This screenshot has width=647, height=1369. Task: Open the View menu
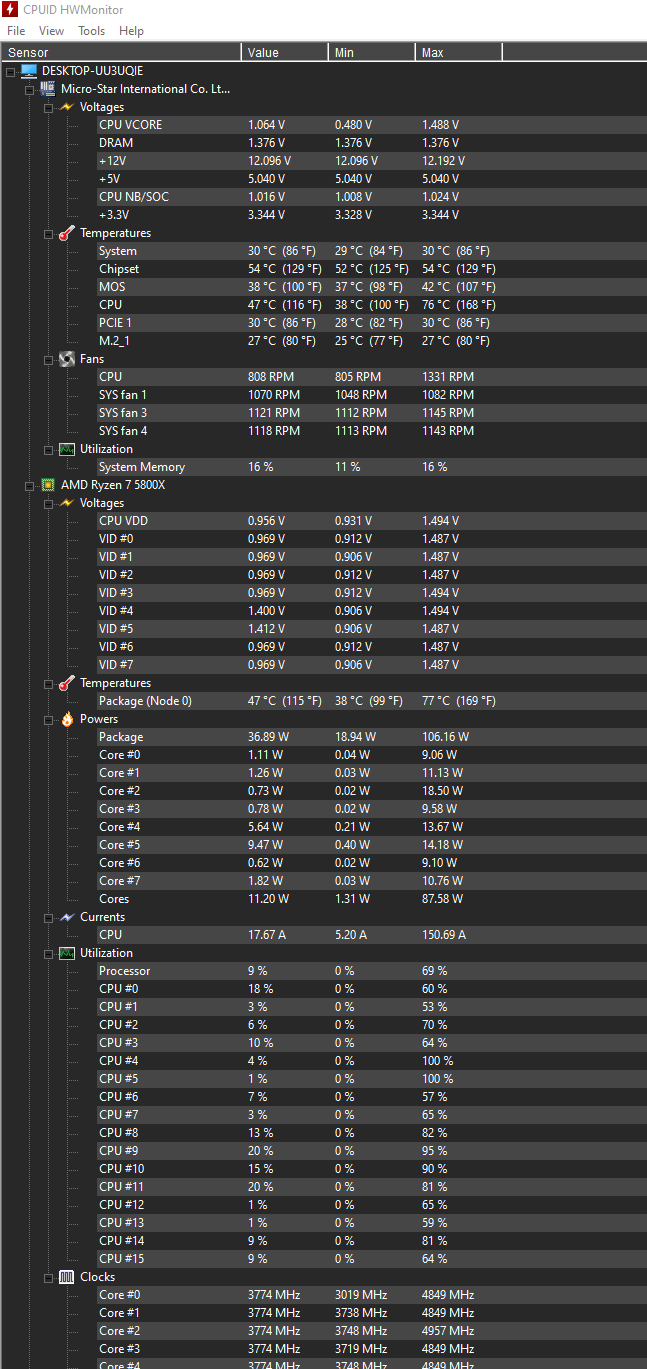51,31
